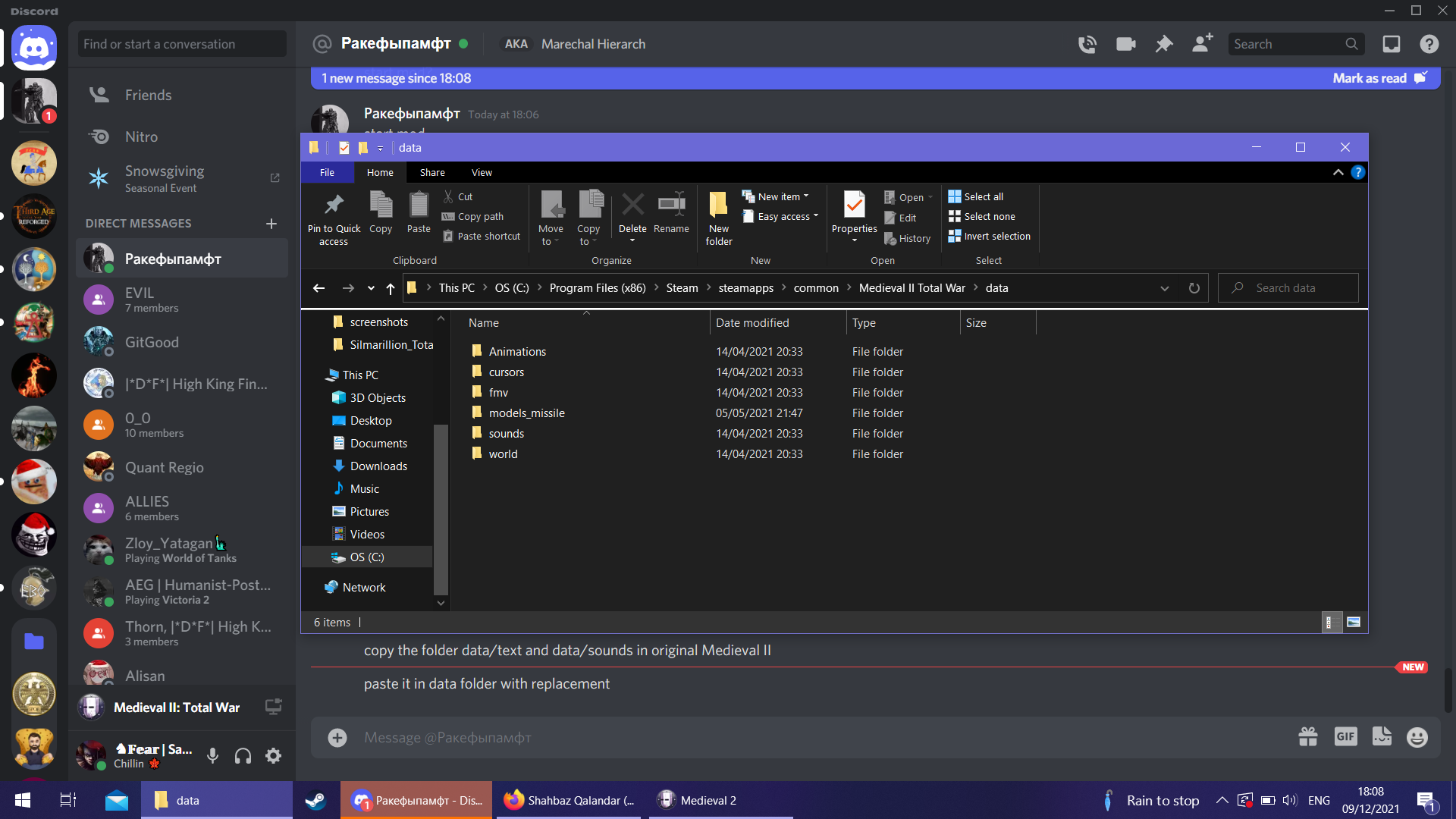Select sounds folder in file list
This screenshot has width=1456, height=819.
click(x=506, y=434)
